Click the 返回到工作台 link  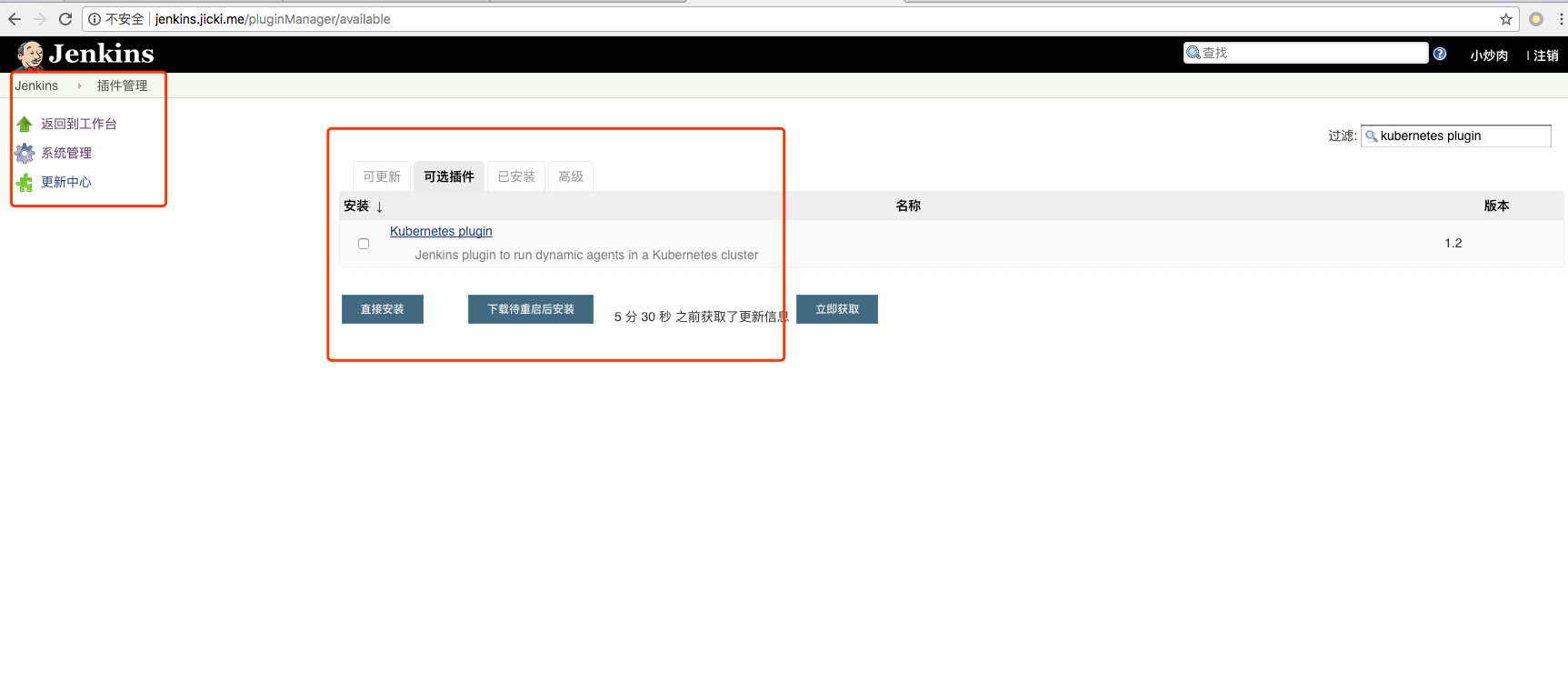[x=79, y=124]
